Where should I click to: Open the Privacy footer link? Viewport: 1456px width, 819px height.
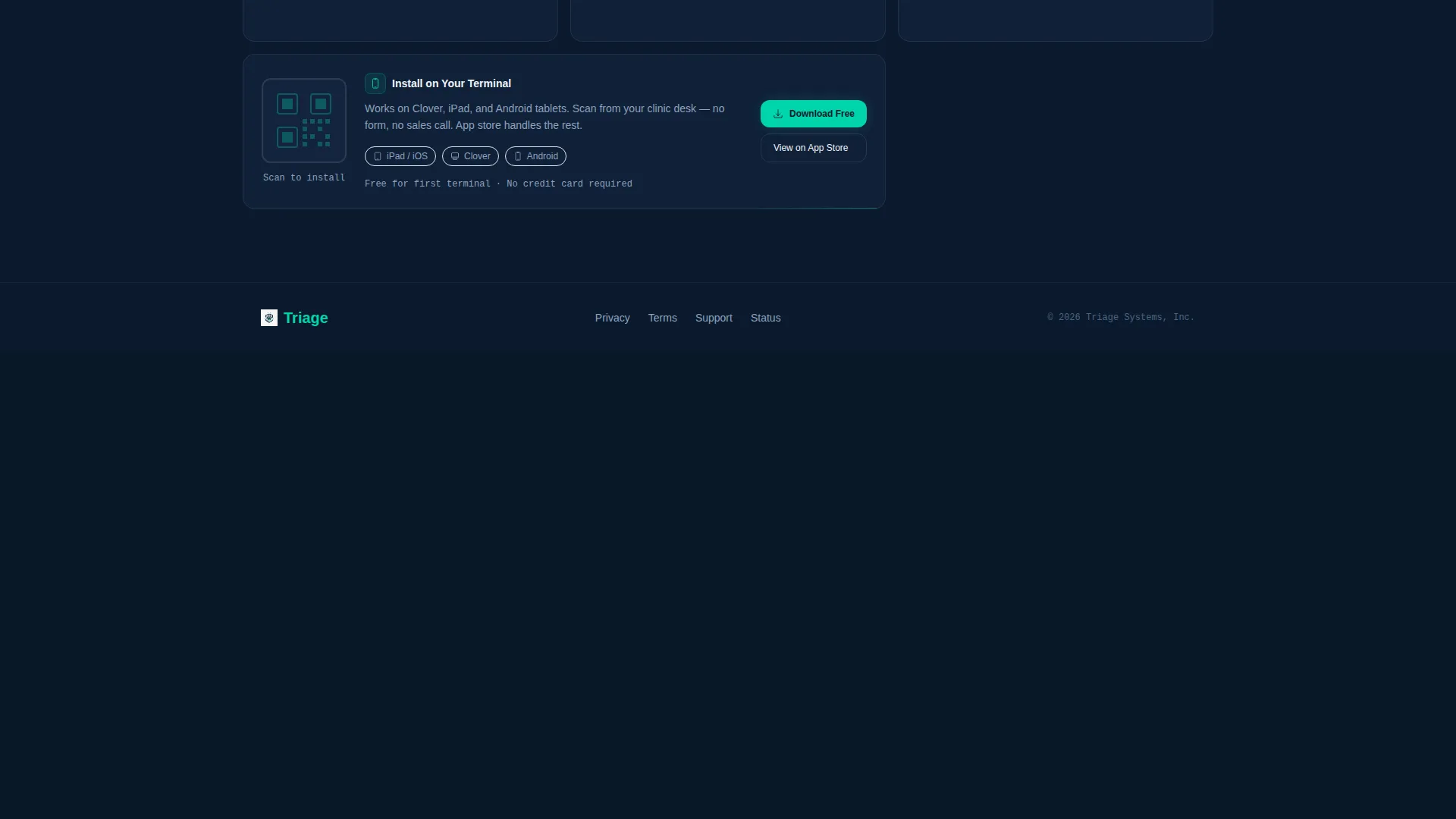point(613,318)
